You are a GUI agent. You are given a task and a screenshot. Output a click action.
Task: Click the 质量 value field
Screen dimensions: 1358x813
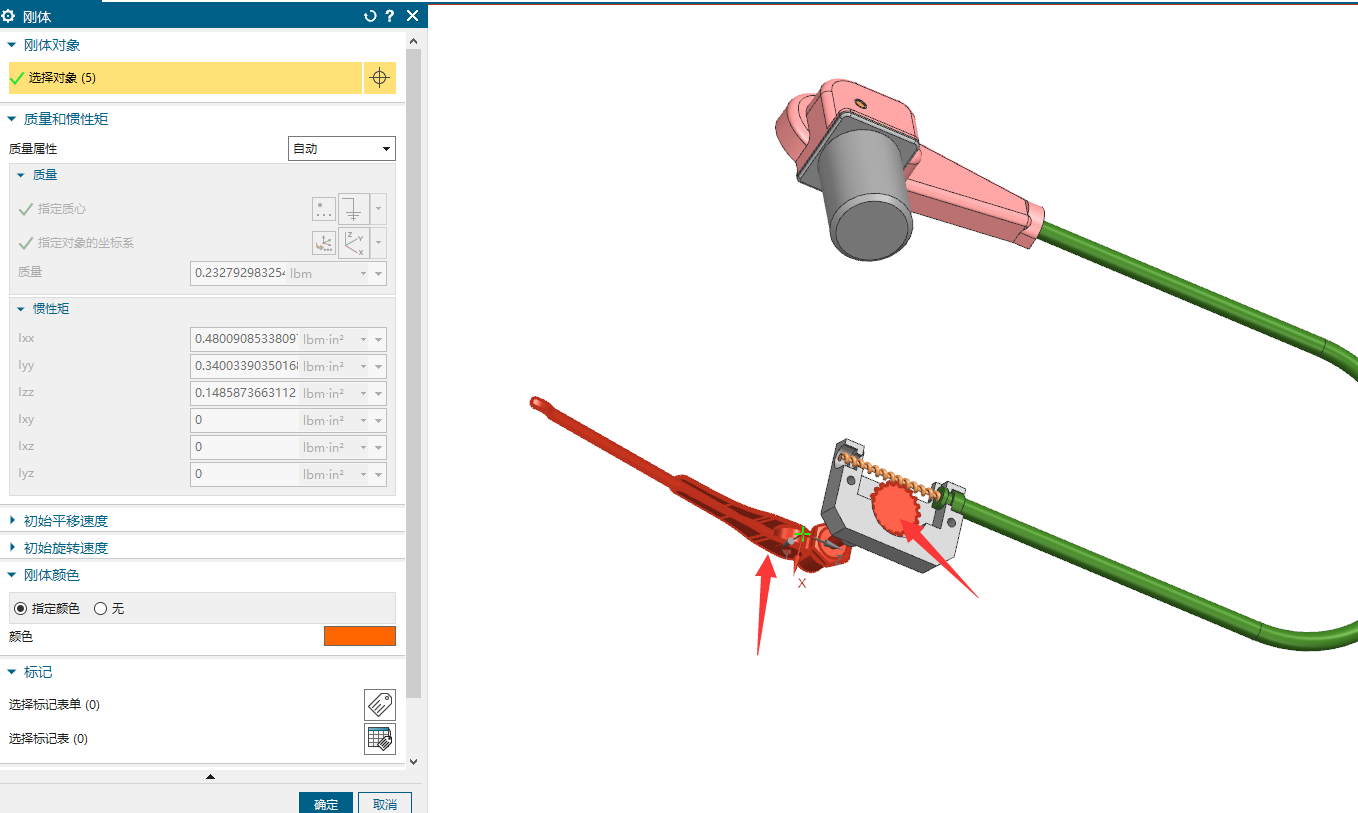[238, 274]
